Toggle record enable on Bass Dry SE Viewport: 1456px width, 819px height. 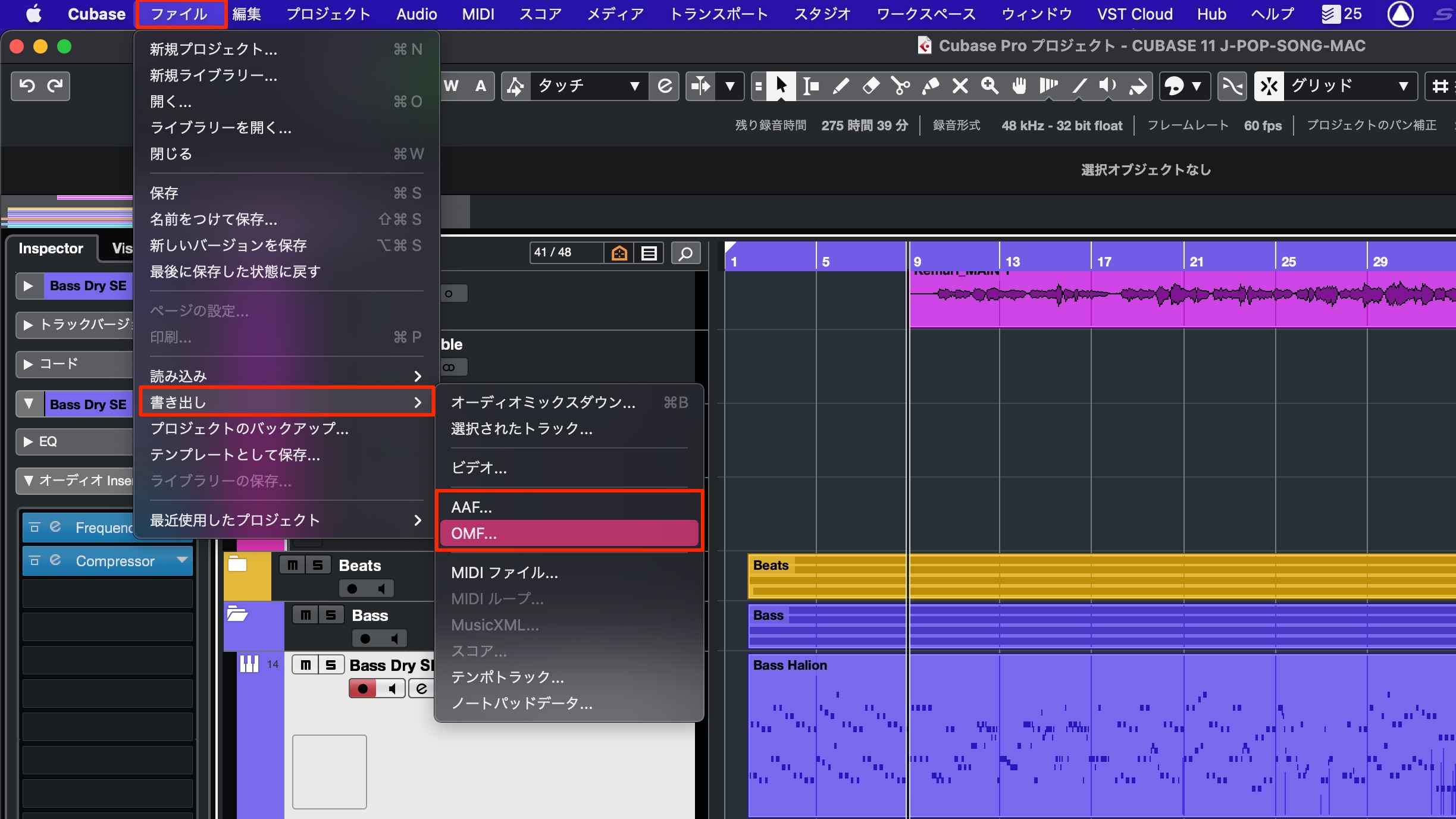(363, 689)
